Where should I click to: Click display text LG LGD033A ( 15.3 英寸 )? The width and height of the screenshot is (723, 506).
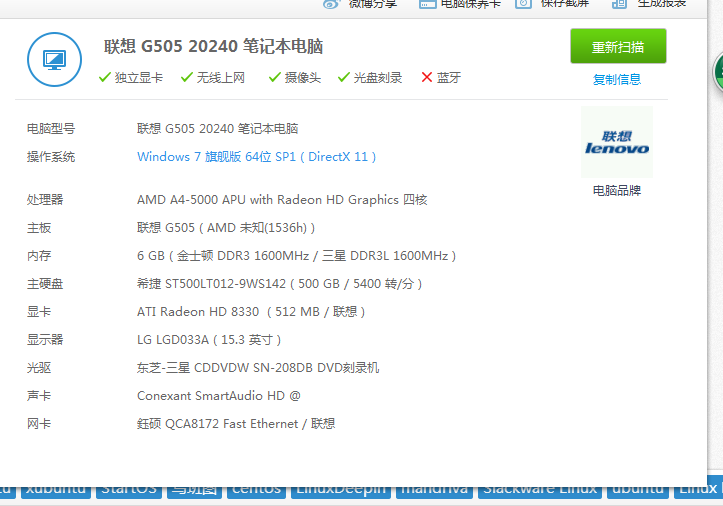[x=209, y=340]
